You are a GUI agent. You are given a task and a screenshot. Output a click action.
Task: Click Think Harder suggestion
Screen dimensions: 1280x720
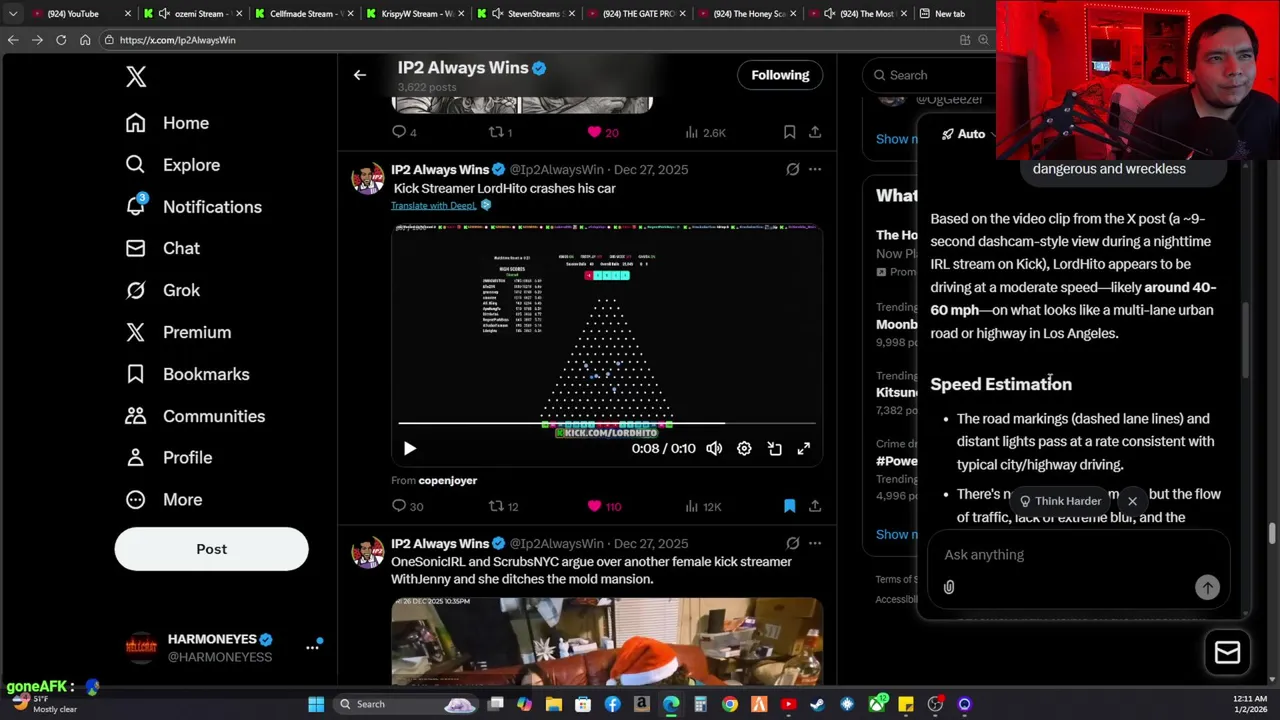click(x=1060, y=501)
